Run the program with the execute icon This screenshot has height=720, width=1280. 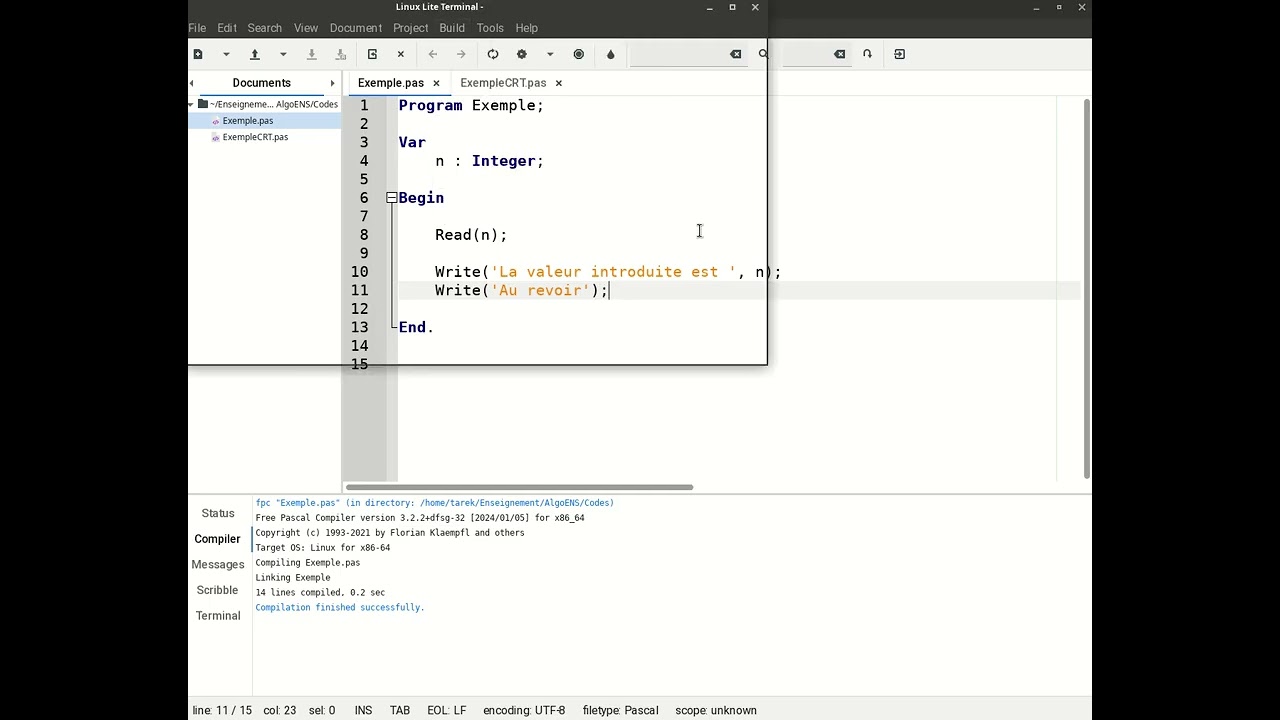579,54
